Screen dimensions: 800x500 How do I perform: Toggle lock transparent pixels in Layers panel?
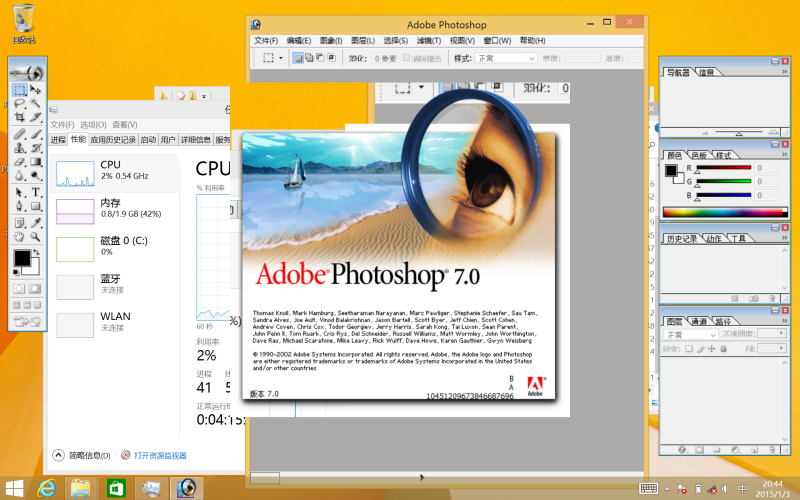[689, 349]
